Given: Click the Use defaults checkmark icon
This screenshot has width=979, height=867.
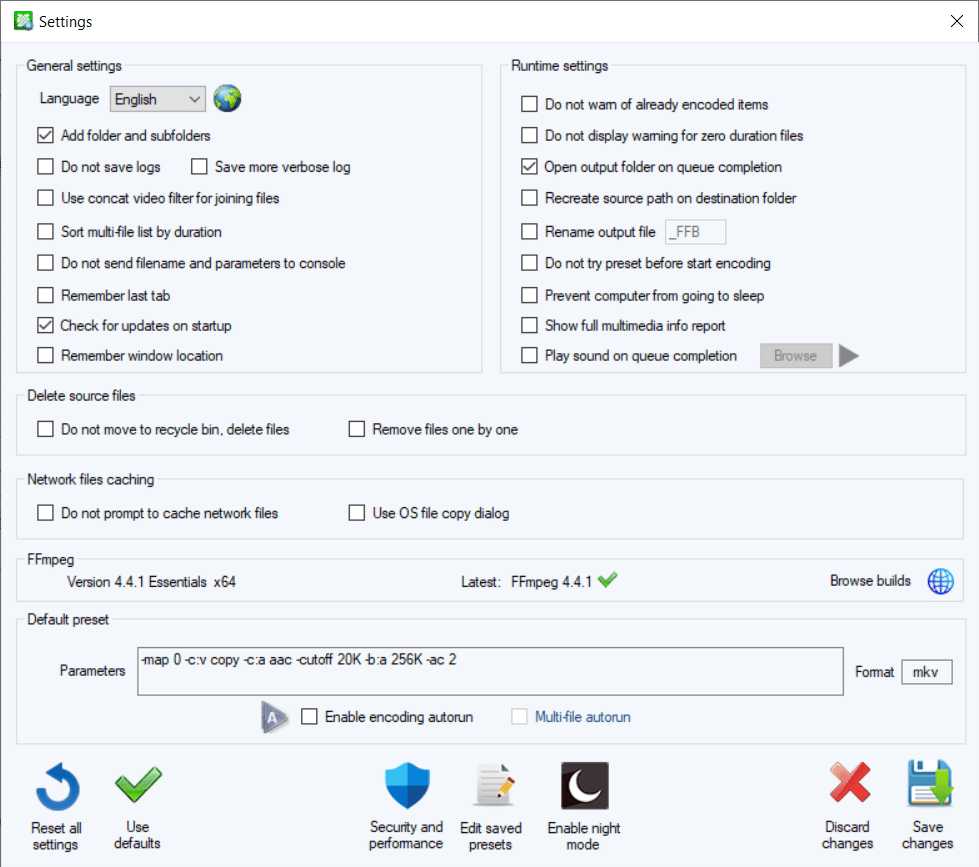Looking at the screenshot, I should click(x=138, y=786).
